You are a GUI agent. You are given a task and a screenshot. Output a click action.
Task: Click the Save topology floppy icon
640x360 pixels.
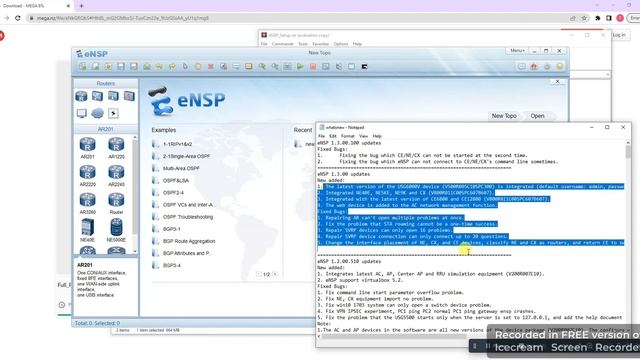[x=121, y=67]
